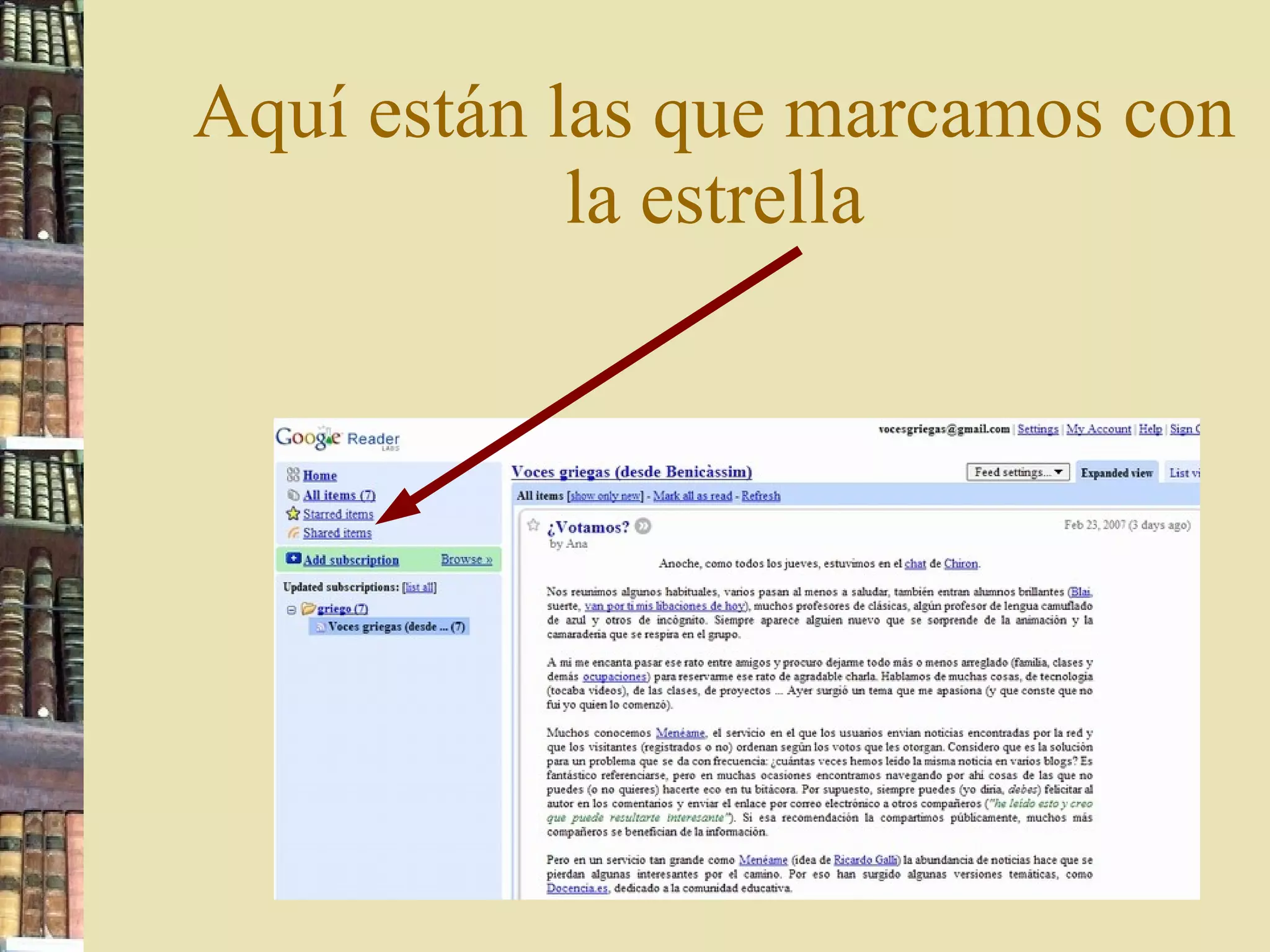This screenshot has width=1270, height=952.
Task: Open Help link in header
Action: coord(1150,429)
